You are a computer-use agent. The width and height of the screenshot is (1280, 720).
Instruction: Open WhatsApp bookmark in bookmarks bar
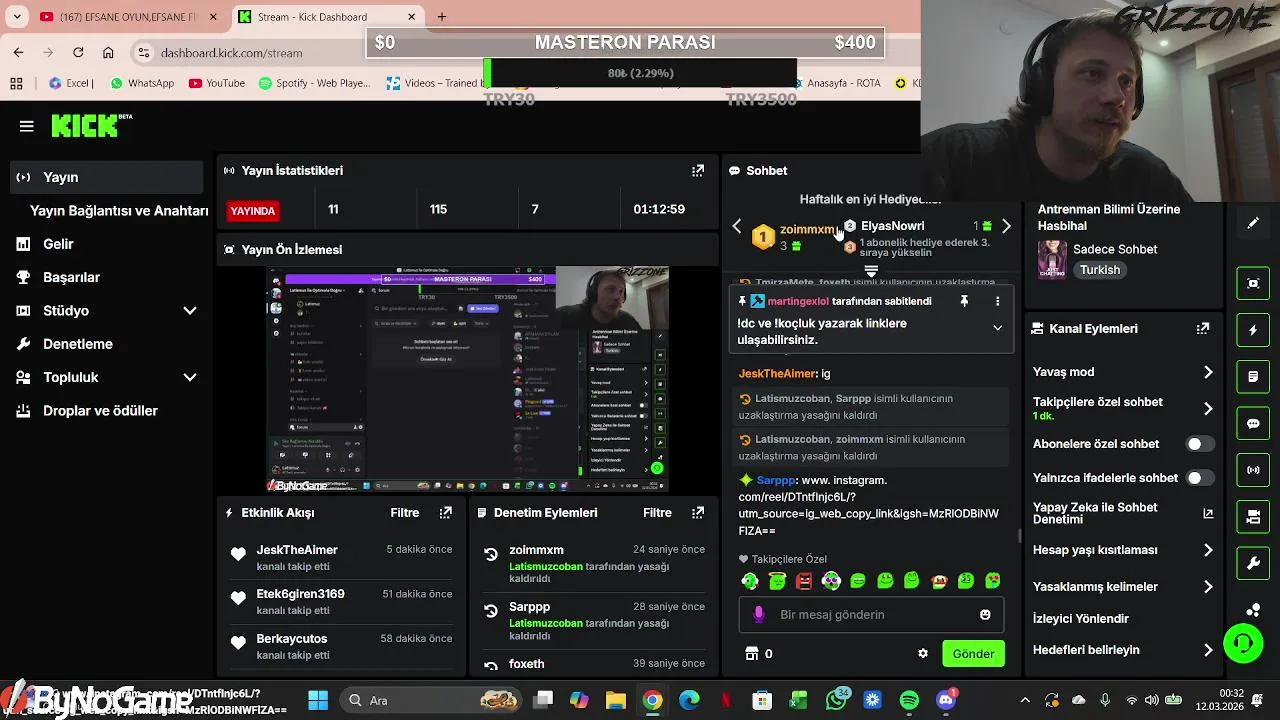click(x=142, y=83)
